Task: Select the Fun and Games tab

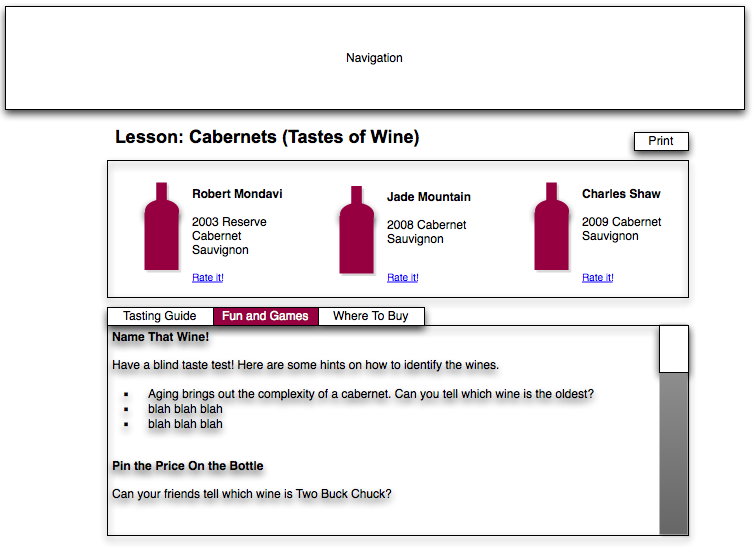Action: pos(265,316)
